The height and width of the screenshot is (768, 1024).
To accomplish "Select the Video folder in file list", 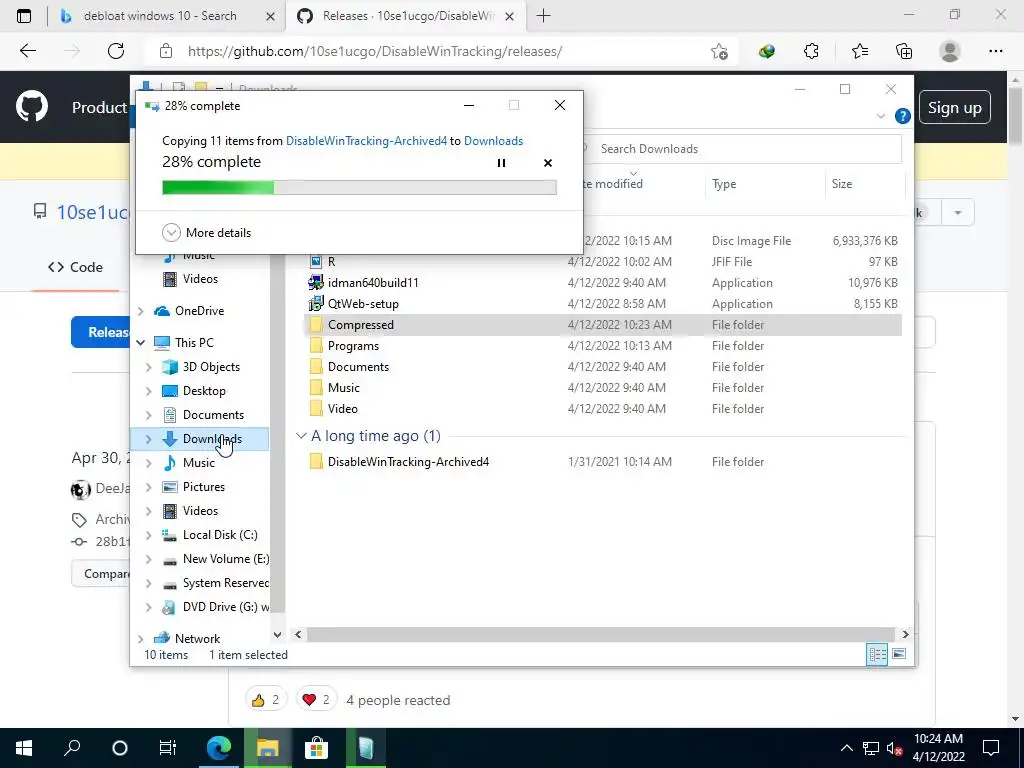I will pos(342,409).
